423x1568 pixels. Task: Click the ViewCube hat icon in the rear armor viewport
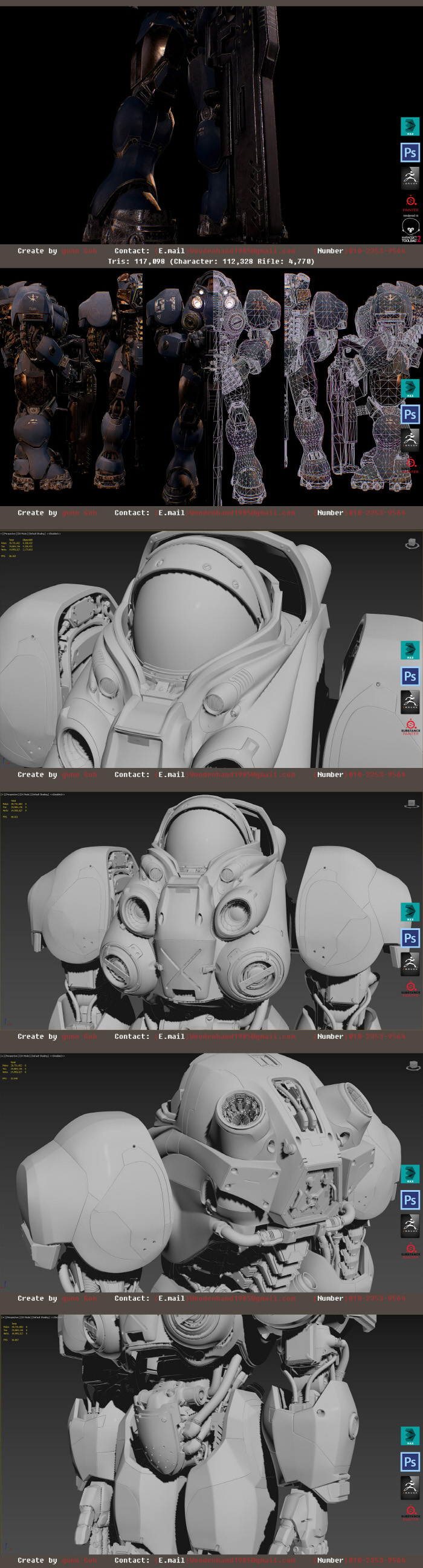(412, 1065)
